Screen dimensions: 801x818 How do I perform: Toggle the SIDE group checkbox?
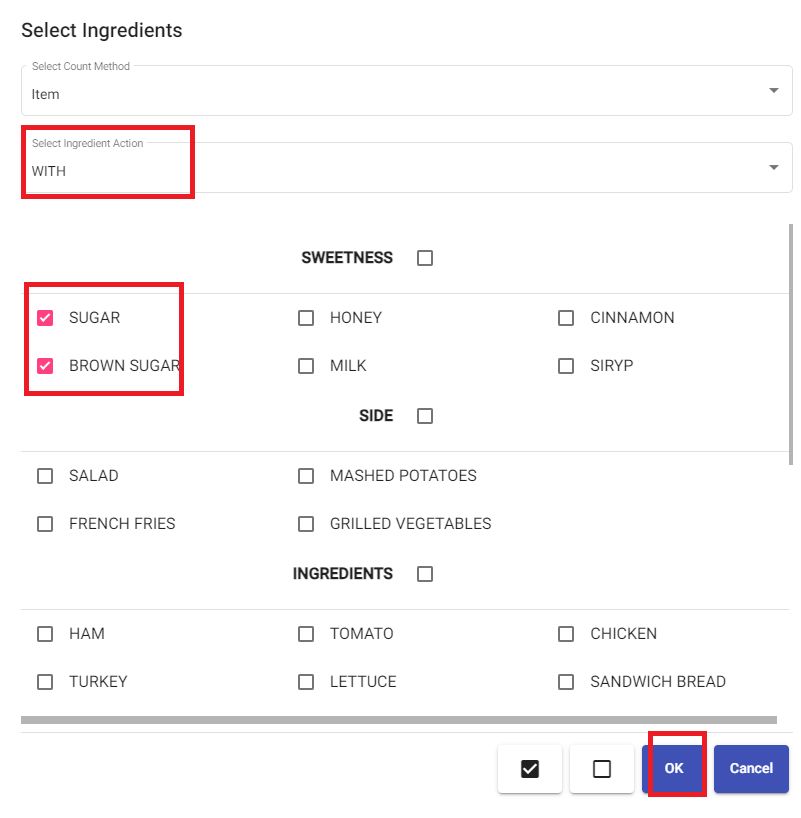(x=425, y=416)
